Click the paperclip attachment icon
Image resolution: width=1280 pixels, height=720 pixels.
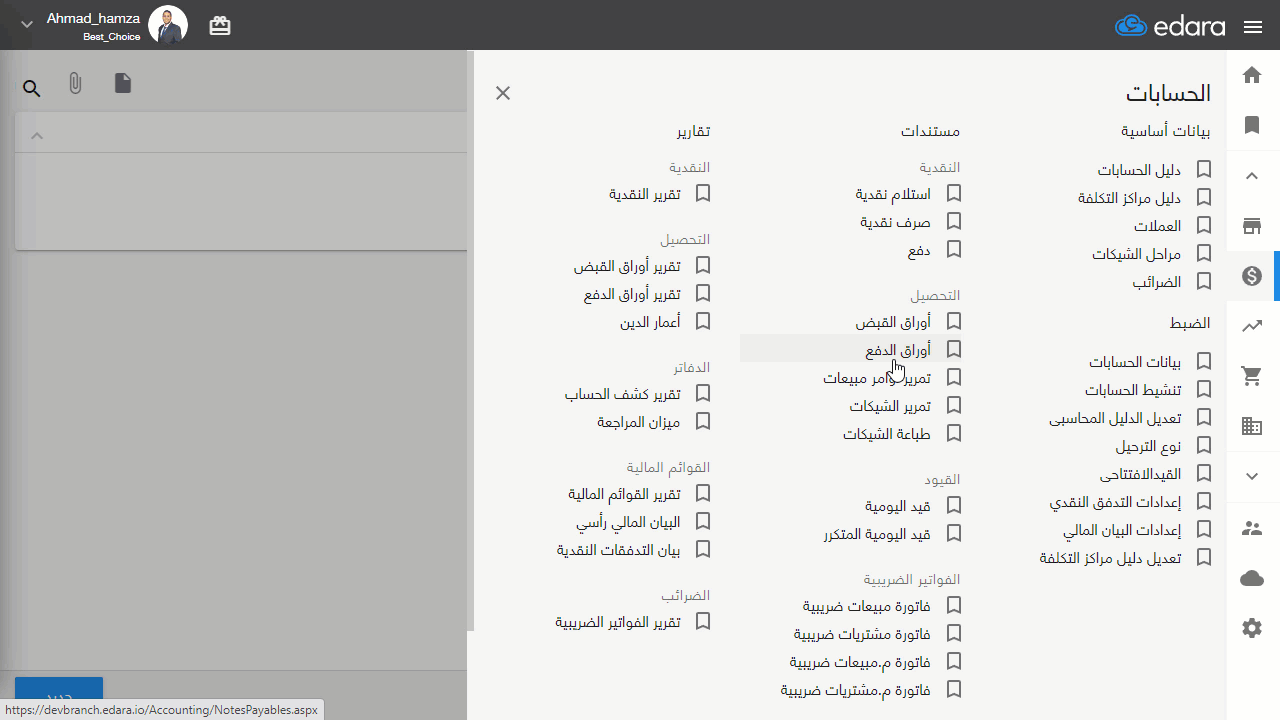(75, 84)
